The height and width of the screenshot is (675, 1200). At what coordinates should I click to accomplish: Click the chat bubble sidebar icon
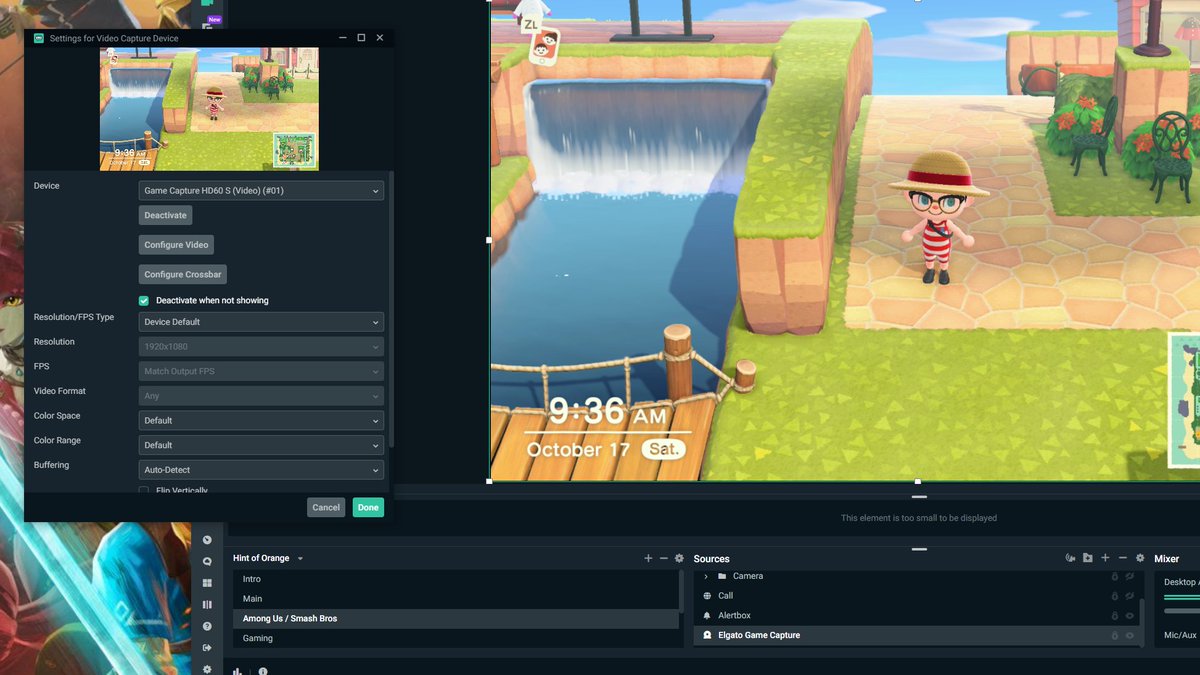point(207,562)
